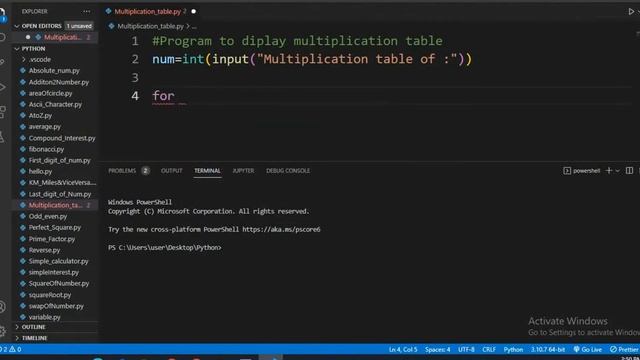Open Run and Debug sidebar view
The image size is (640, 360).
tap(2, 87)
